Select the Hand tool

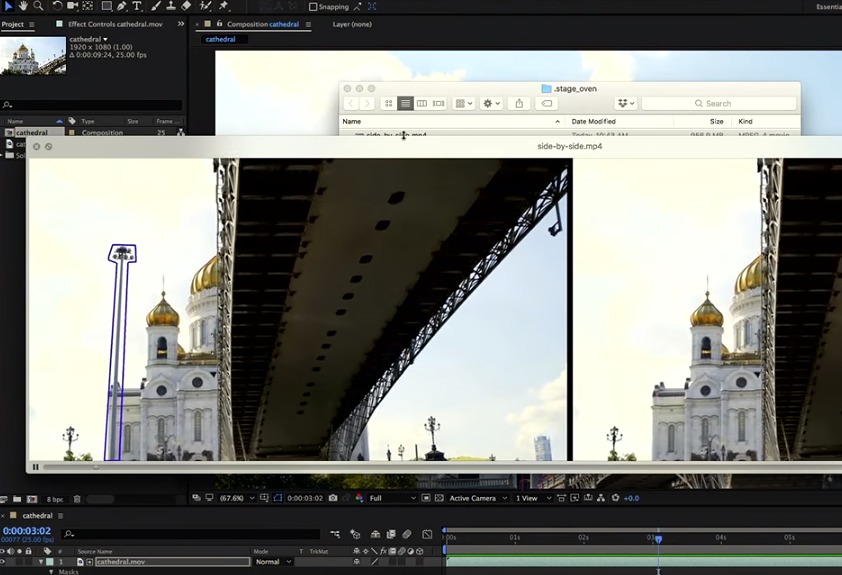[23, 6]
